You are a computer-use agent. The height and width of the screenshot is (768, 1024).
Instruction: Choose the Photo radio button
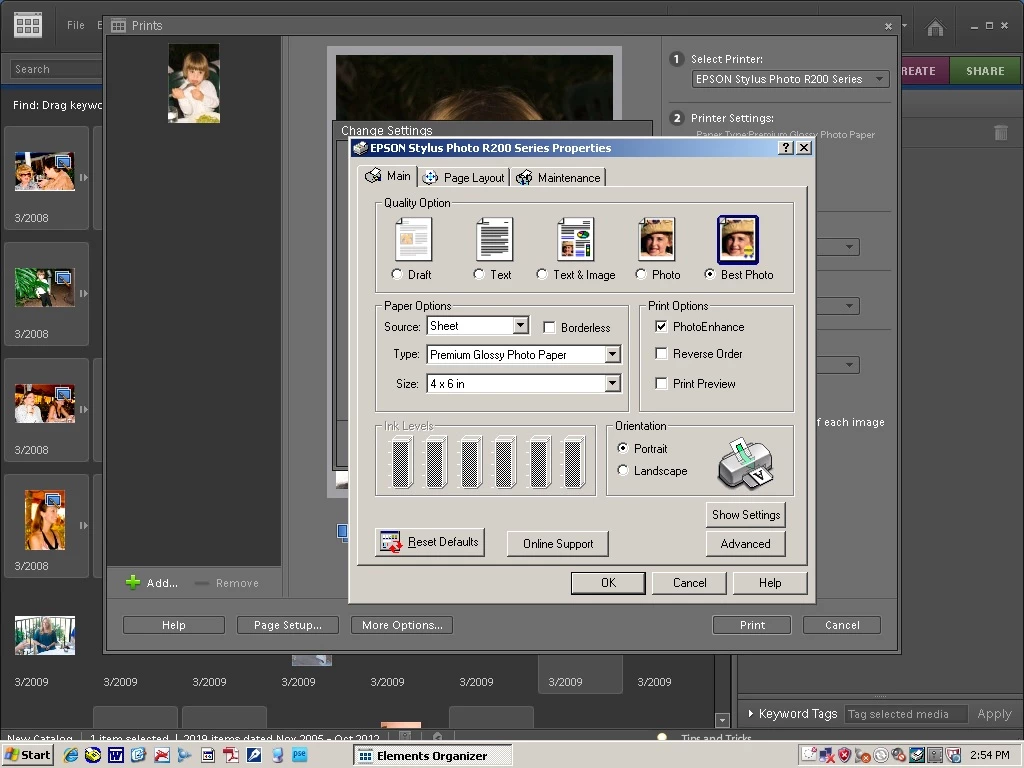pyautogui.click(x=641, y=274)
